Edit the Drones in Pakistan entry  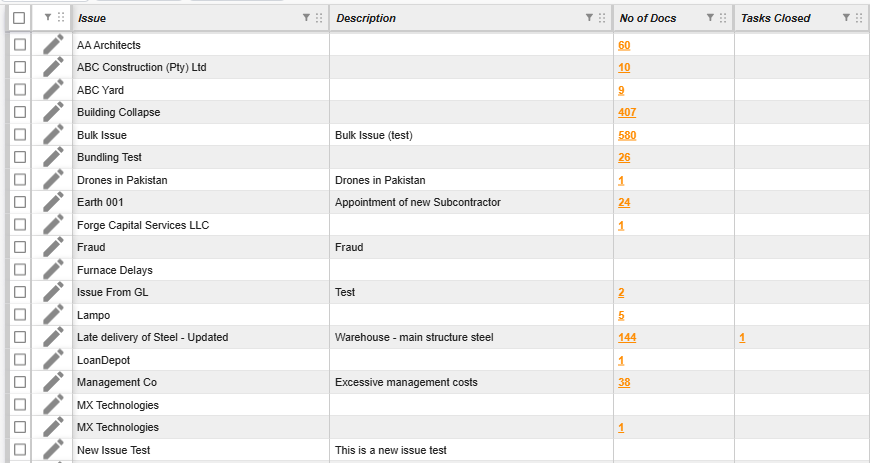54,180
